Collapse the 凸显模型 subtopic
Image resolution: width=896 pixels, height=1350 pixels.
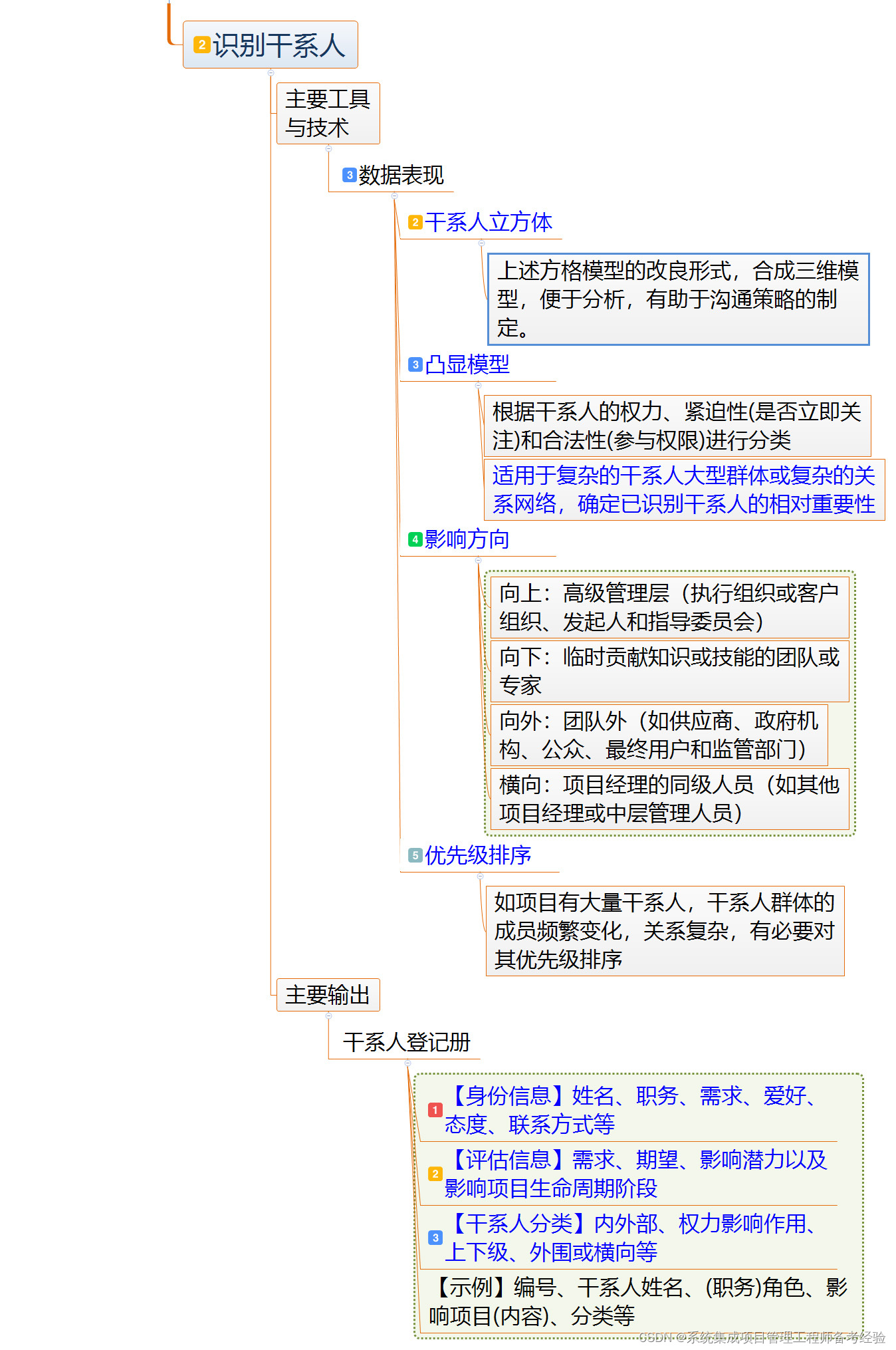(x=478, y=386)
